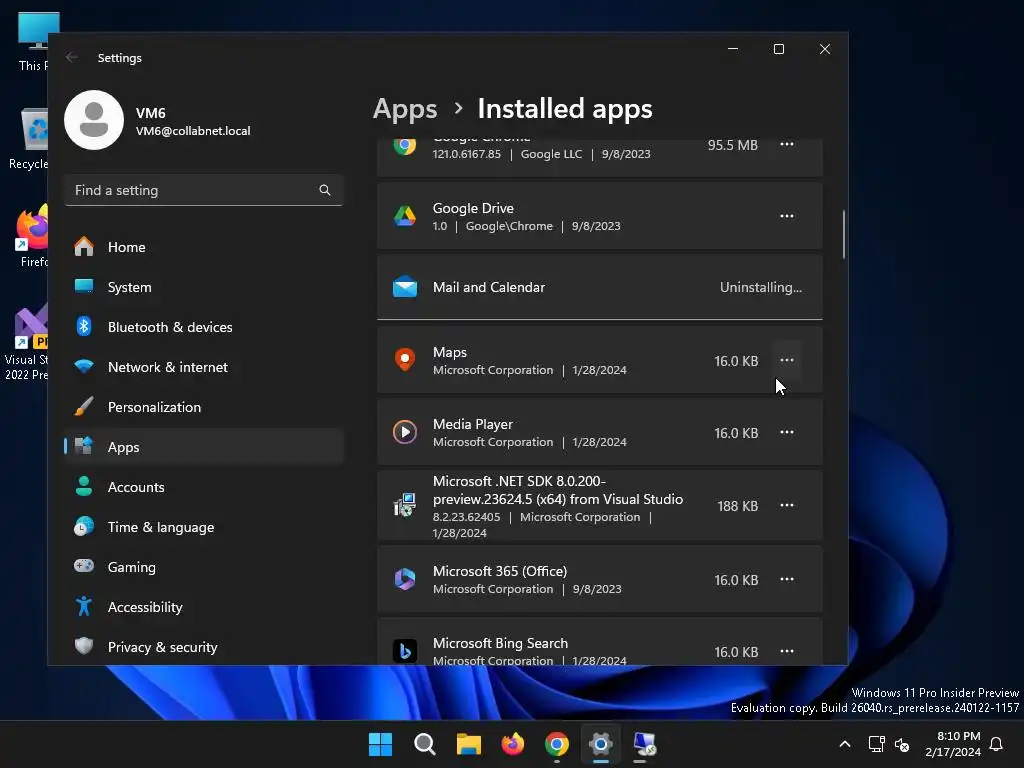Click the Uninstalling... status text
1024x768 pixels.
(x=761, y=287)
